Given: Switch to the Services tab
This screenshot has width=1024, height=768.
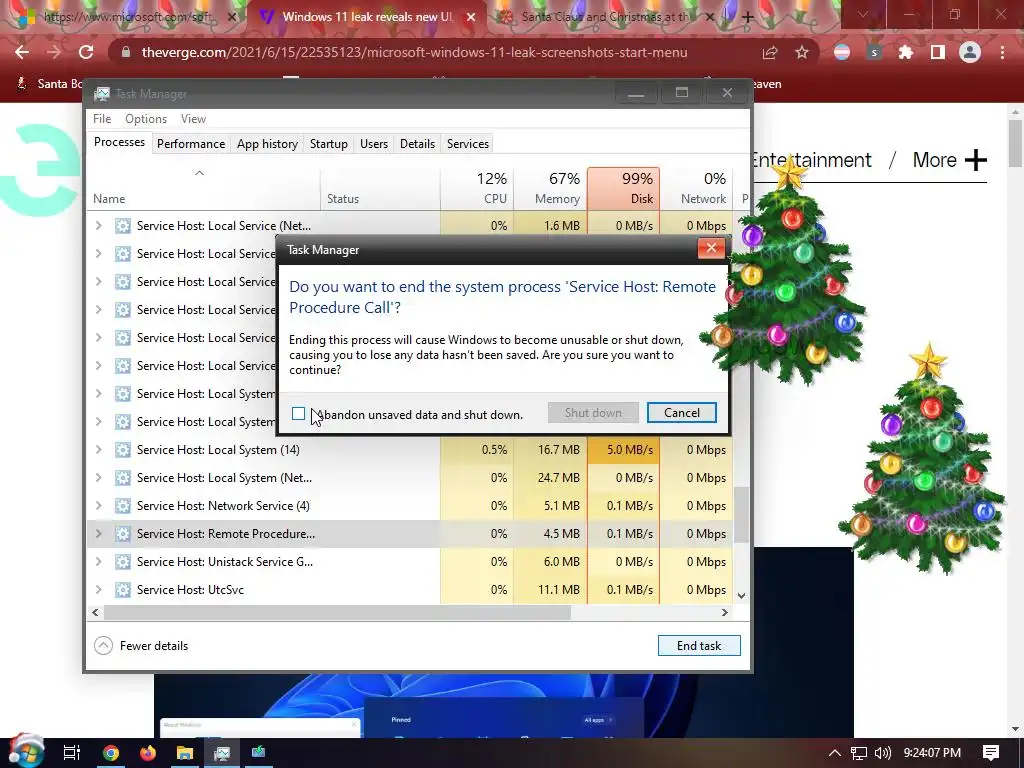Looking at the screenshot, I should [x=468, y=144].
